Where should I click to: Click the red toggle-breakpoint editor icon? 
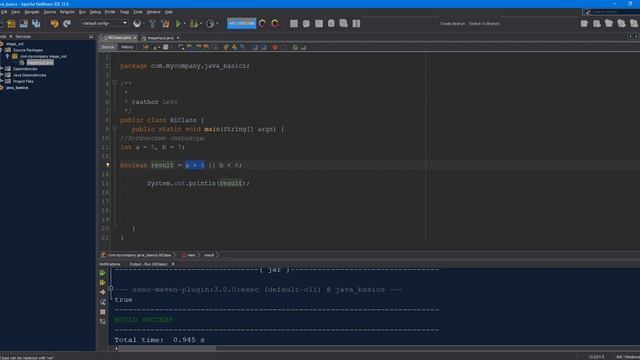(275, 47)
